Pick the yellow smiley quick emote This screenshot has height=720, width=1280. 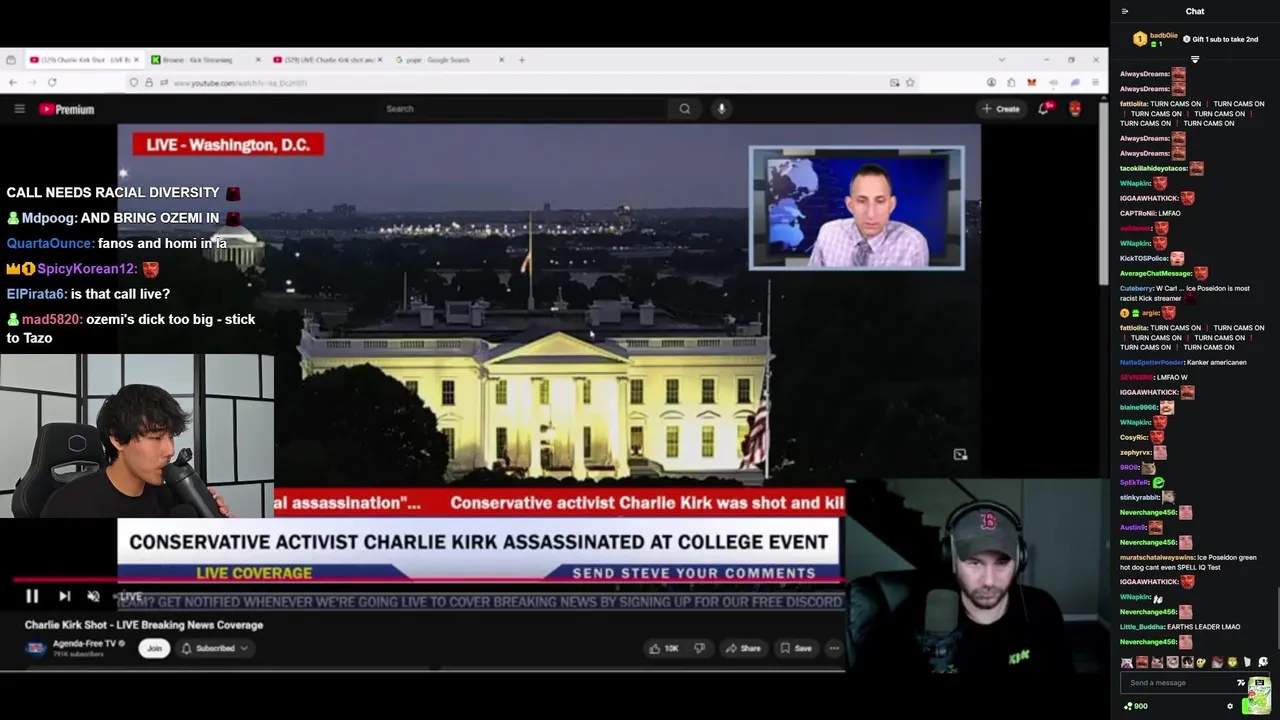pyautogui.click(x=1201, y=662)
